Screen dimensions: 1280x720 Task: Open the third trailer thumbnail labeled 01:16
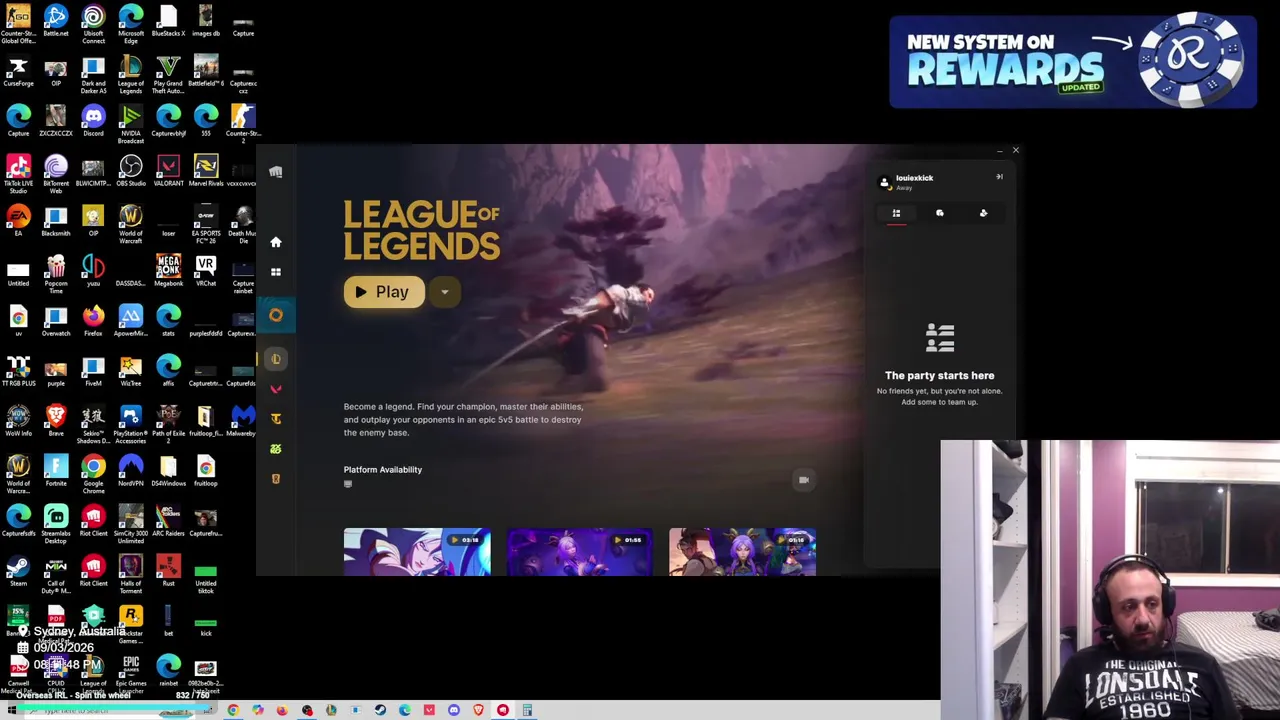click(742, 552)
